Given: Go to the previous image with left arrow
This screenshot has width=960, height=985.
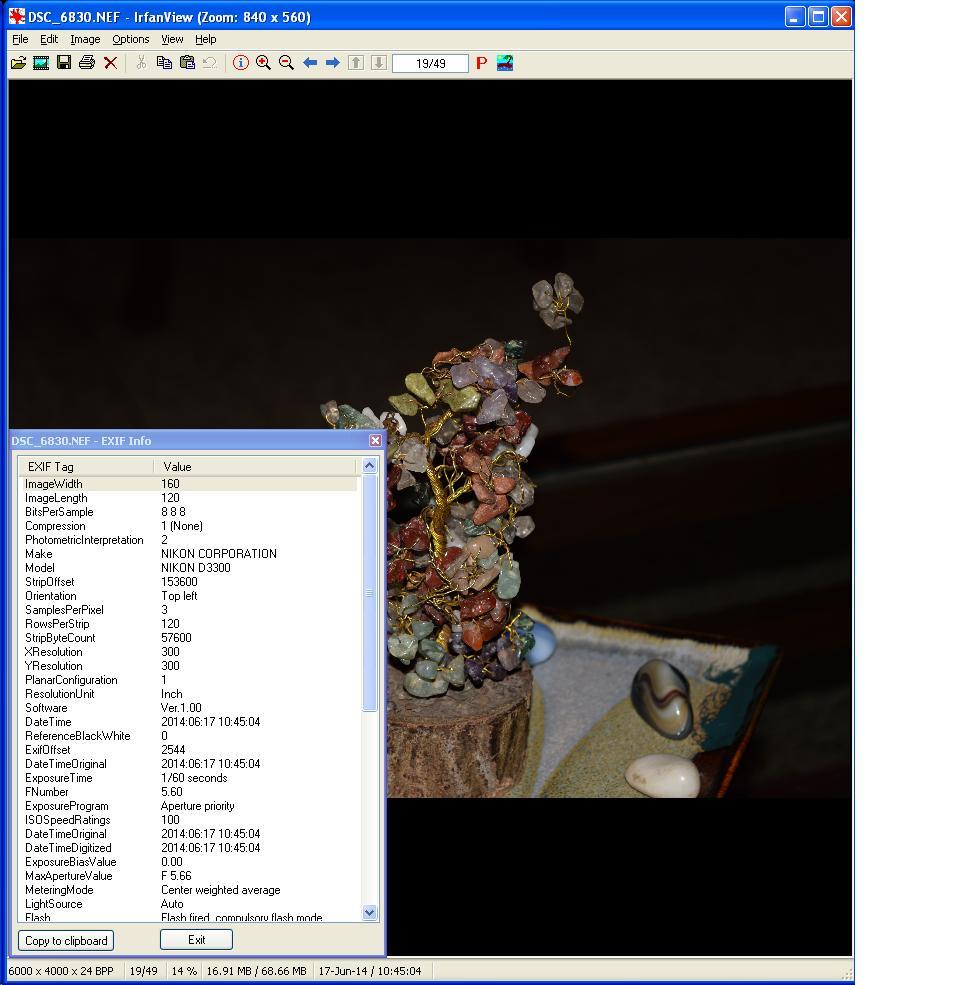Looking at the screenshot, I should pyautogui.click(x=310, y=63).
